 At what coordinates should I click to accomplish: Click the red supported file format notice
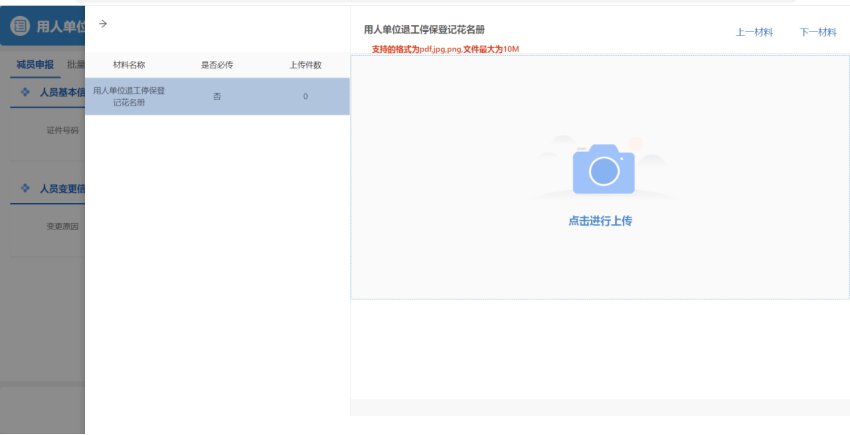[445, 49]
